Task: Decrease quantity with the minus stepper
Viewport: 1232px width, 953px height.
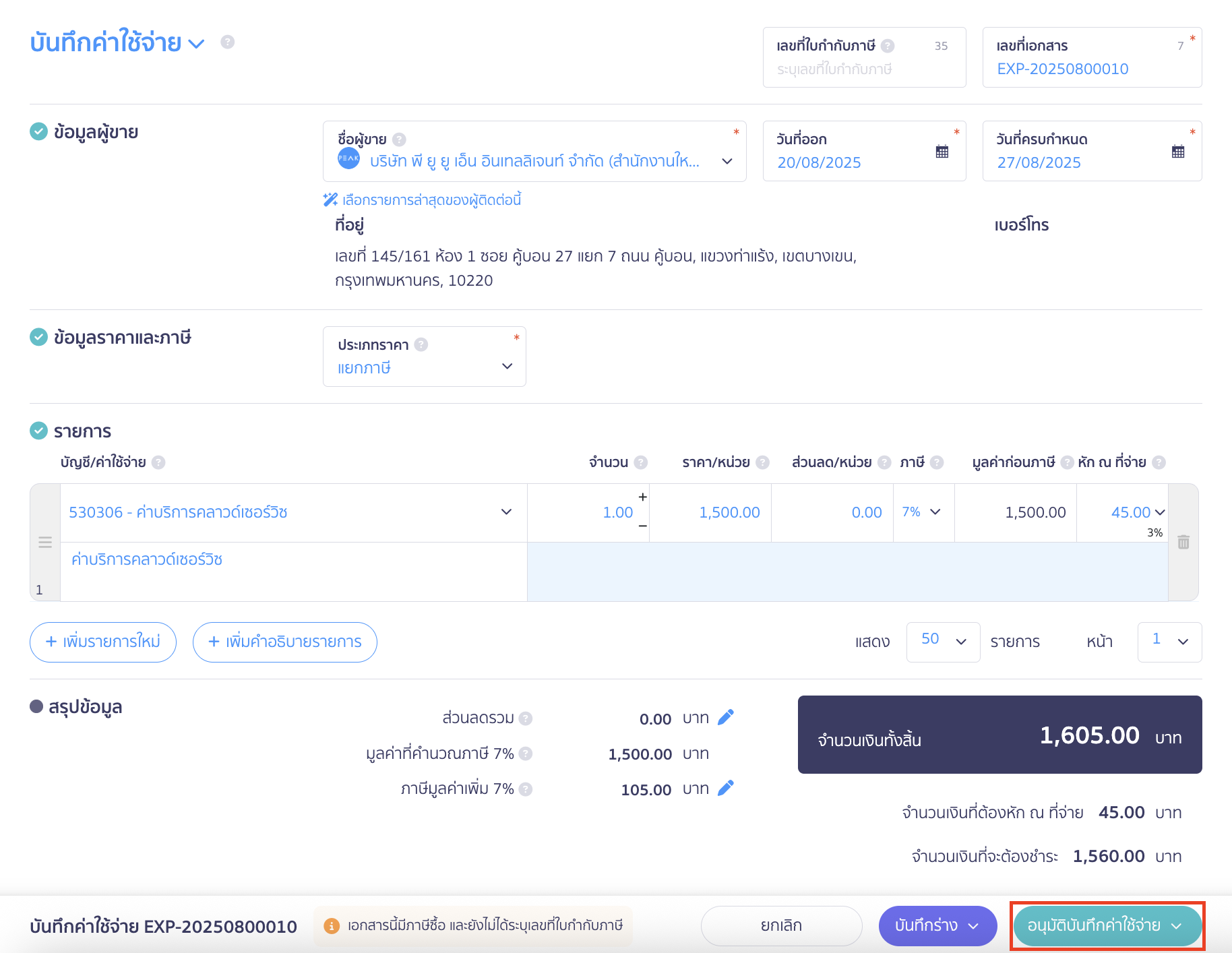Action: (642, 526)
